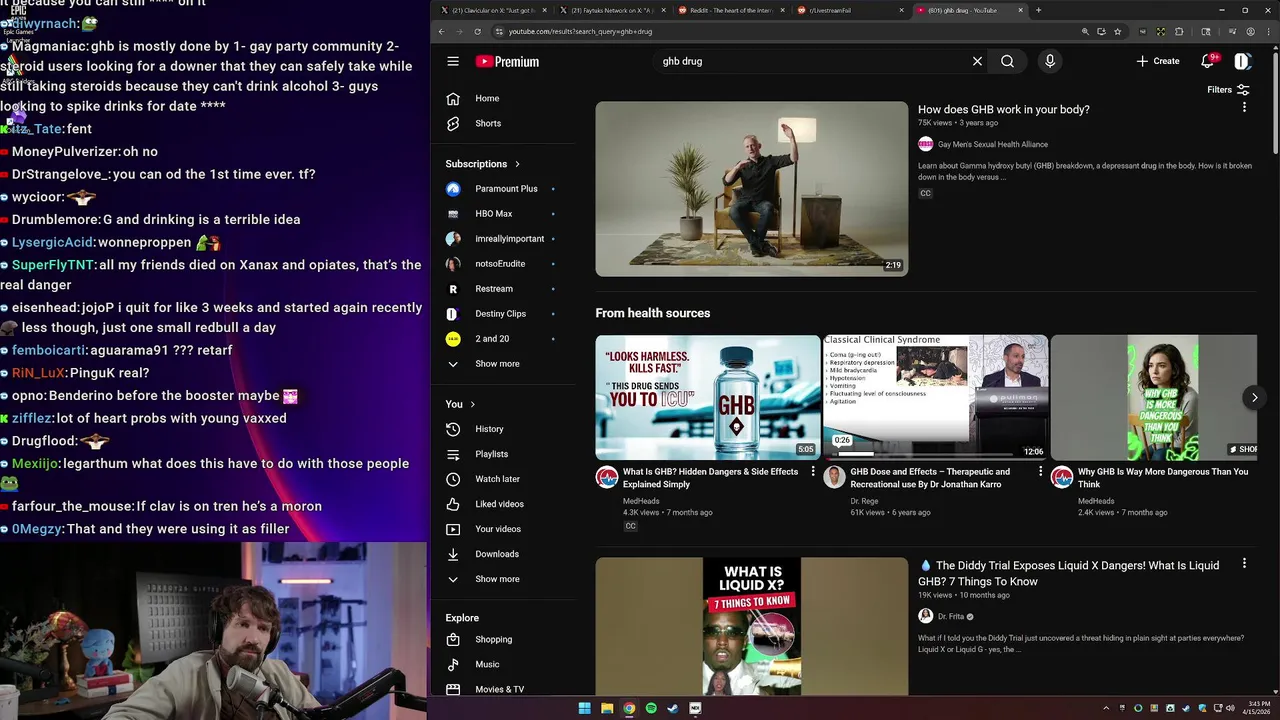Viewport: 1280px width, 720px height.
Task: Reload the page
Action: coord(477,31)
